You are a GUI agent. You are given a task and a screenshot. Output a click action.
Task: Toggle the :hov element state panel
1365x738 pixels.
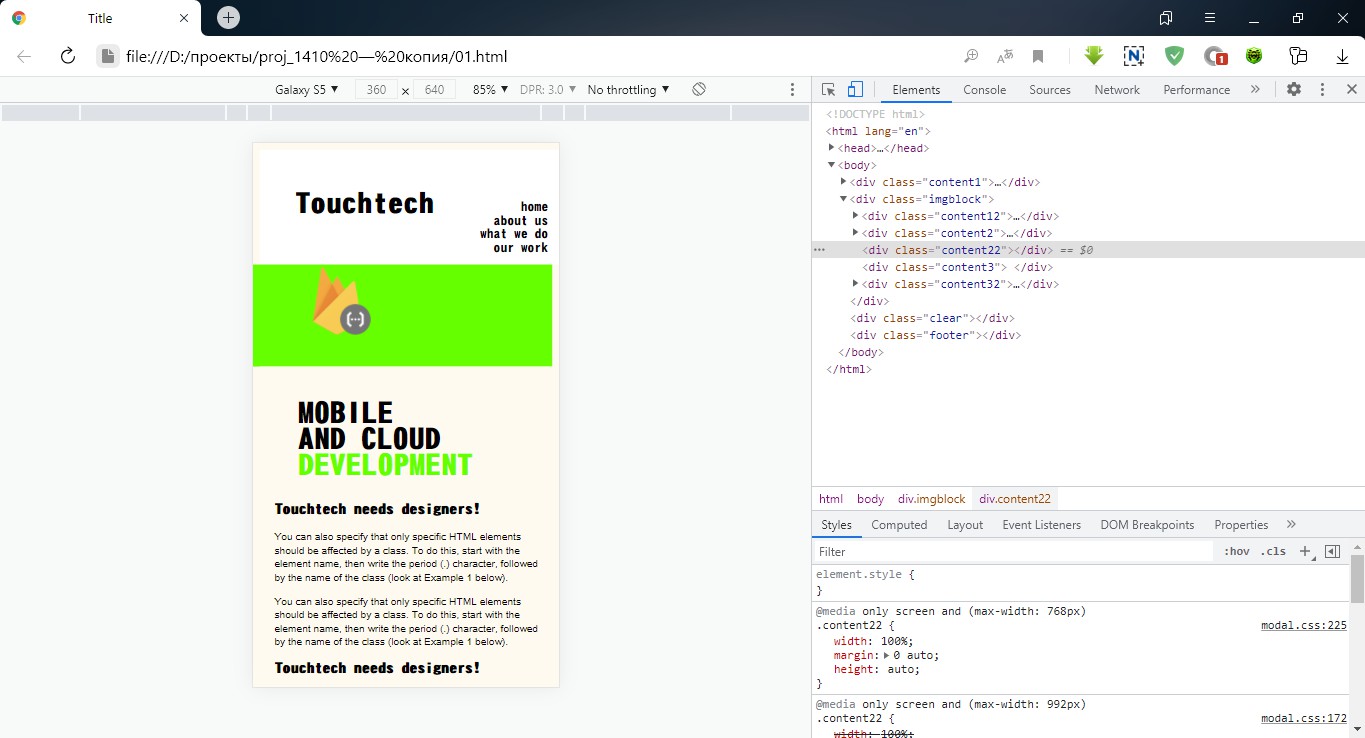click(x=1237, y=551)
